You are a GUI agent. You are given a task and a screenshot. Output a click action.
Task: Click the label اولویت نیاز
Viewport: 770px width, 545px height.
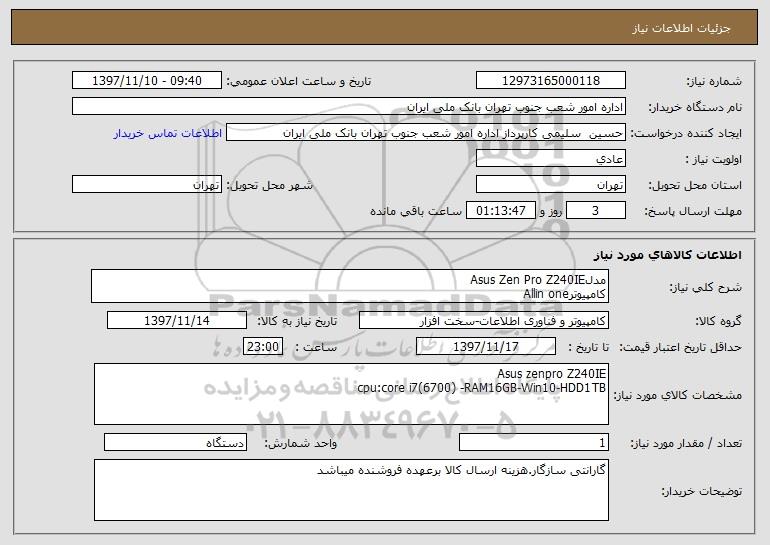(714, 159)
